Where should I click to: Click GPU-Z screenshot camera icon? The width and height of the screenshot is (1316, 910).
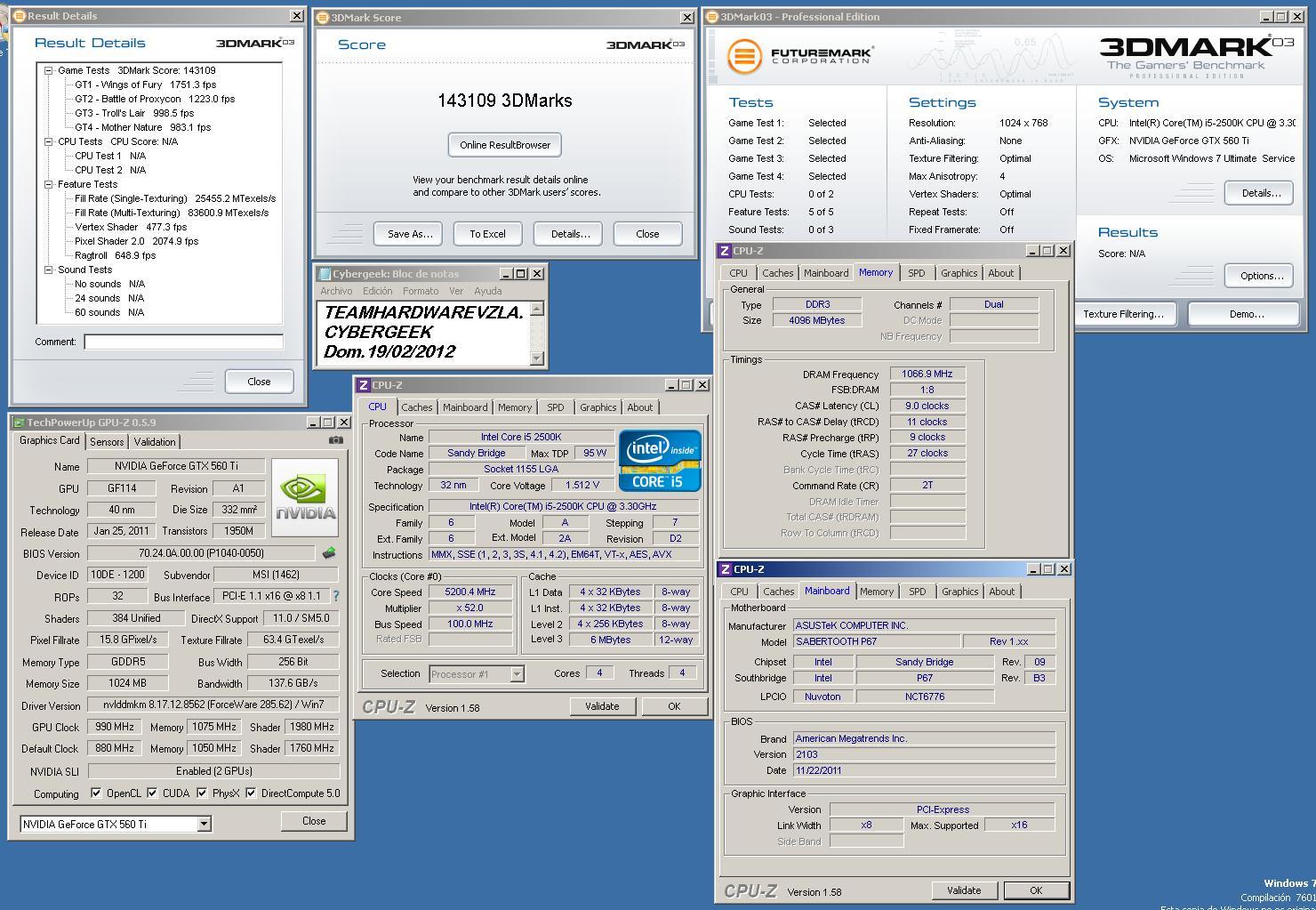[x=335, y=439]
